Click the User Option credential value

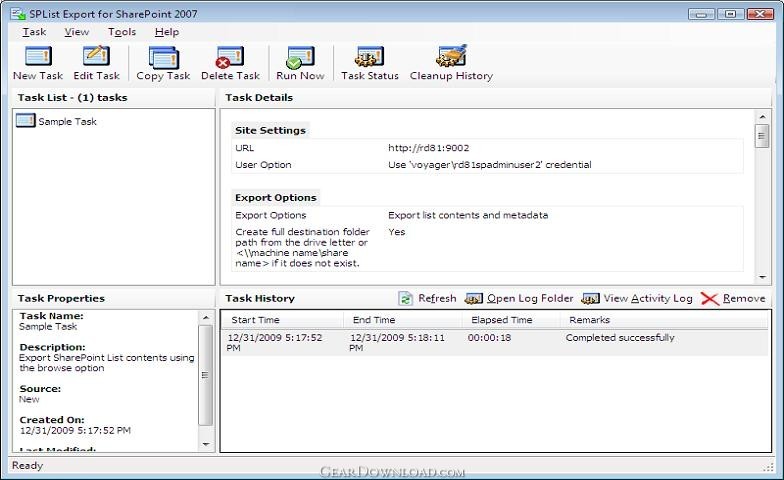pyautogui.click(x=490, y=165)
